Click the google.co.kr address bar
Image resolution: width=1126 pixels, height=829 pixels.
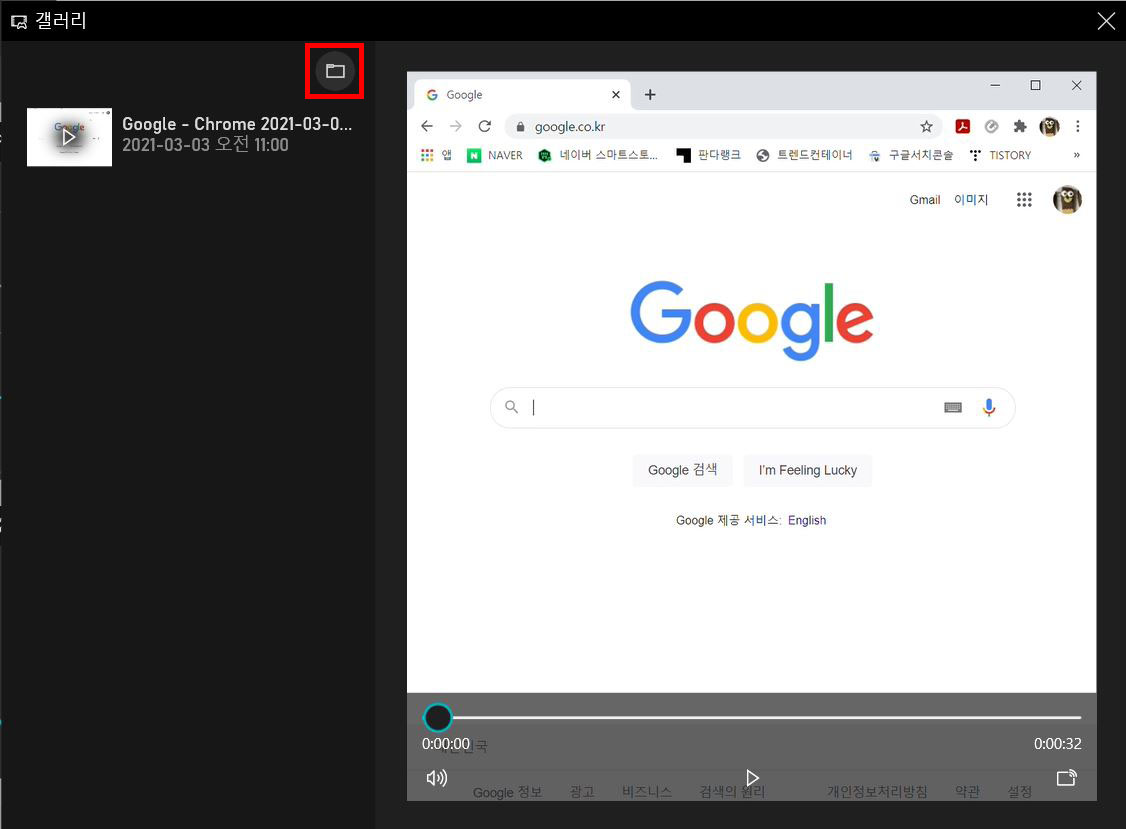(x=724, y=126)
